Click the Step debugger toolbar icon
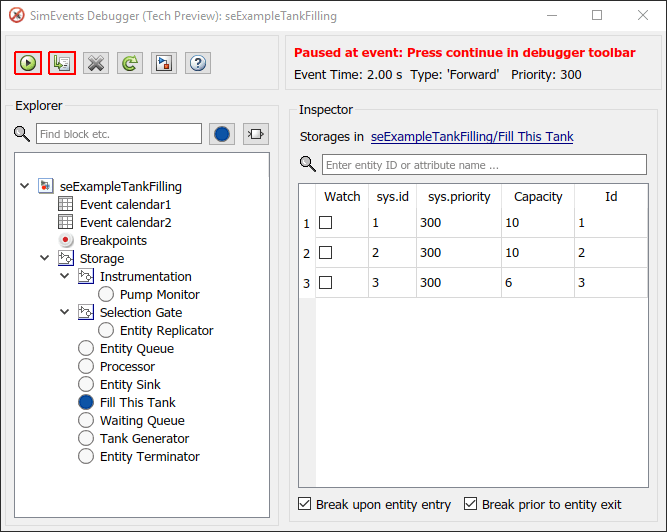Image resolution: width=667 pixels, height=532 pixels. click(x=62, y=63)
